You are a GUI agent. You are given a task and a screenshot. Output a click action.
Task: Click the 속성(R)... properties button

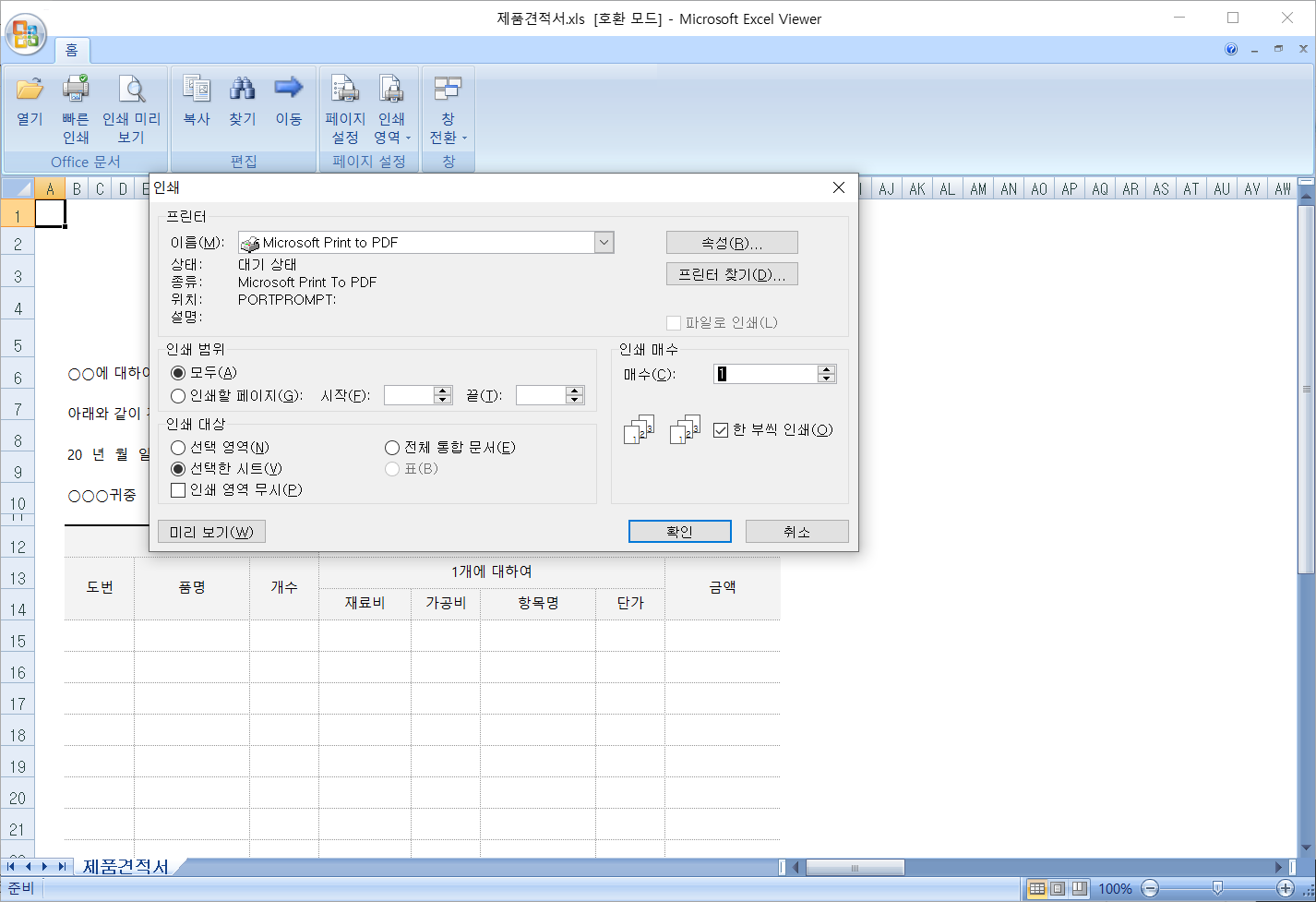(x=732, y=243)
